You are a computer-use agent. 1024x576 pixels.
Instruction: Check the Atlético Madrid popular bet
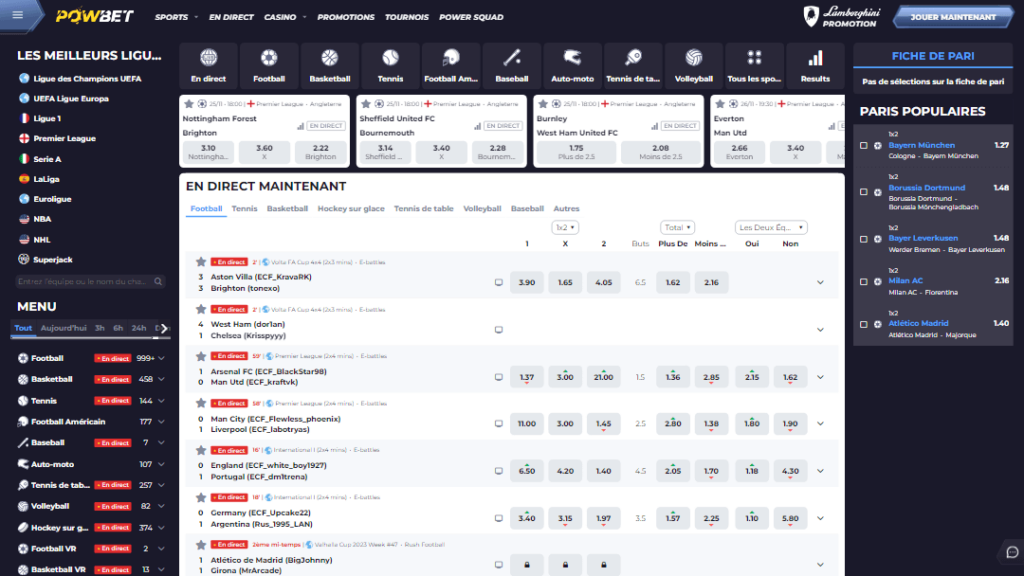coord(863,324)
